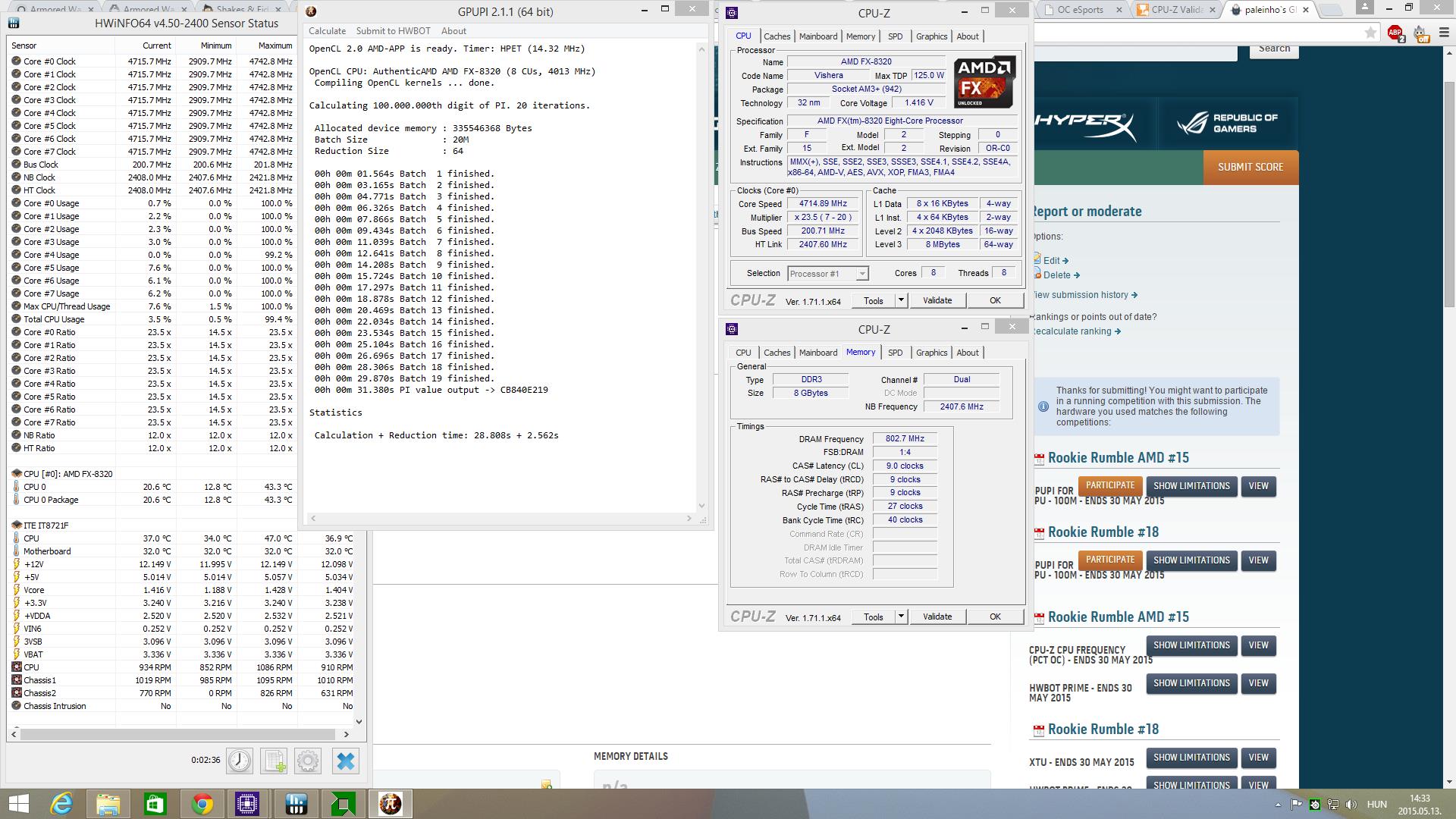Screen dimensions: 1456x819
Task: Switch to CPU-Z via the purple chip taskbar icon
Action: coord(248,804)
